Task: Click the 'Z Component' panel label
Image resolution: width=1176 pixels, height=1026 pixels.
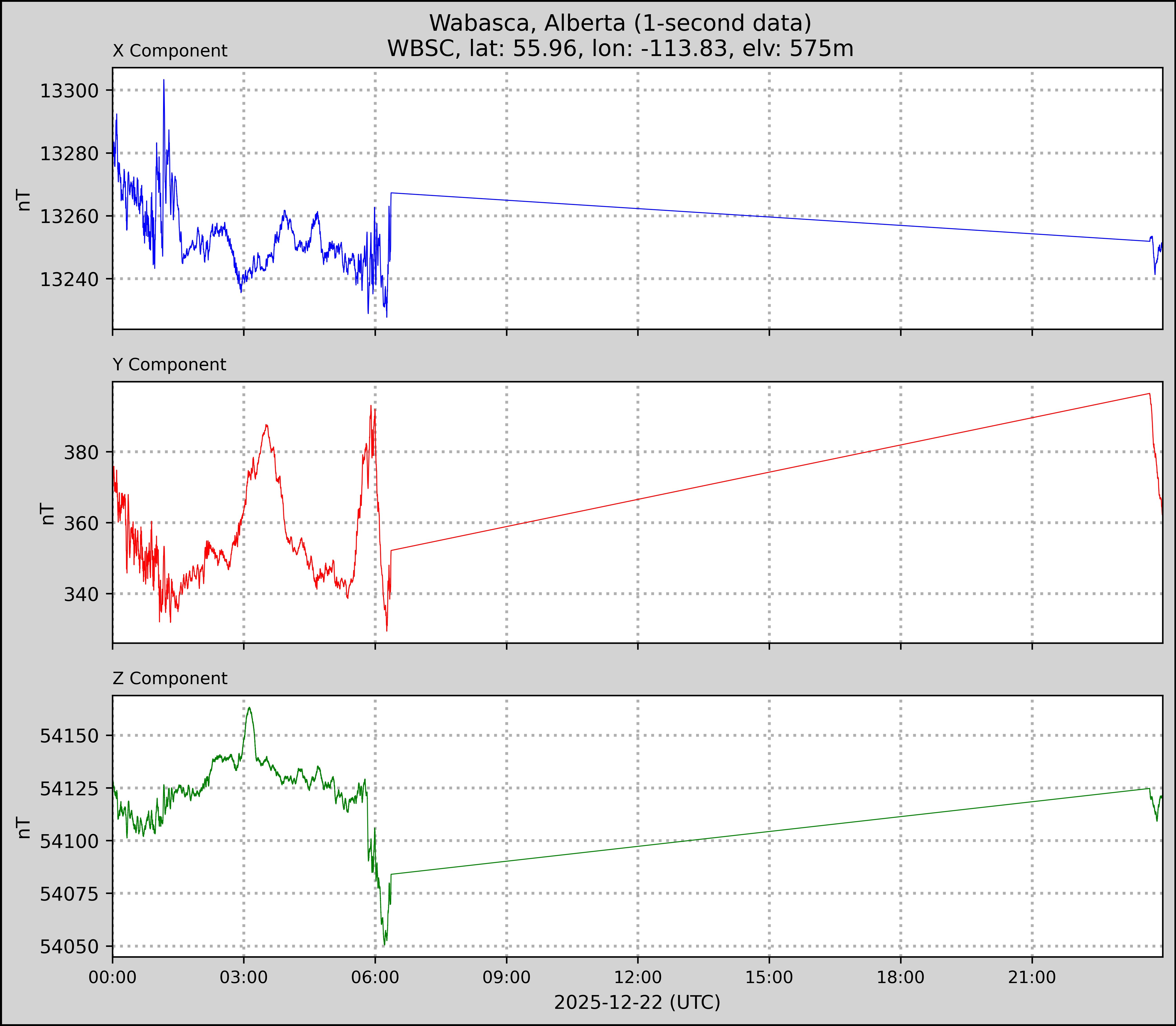Action: (x=170, y=679)
